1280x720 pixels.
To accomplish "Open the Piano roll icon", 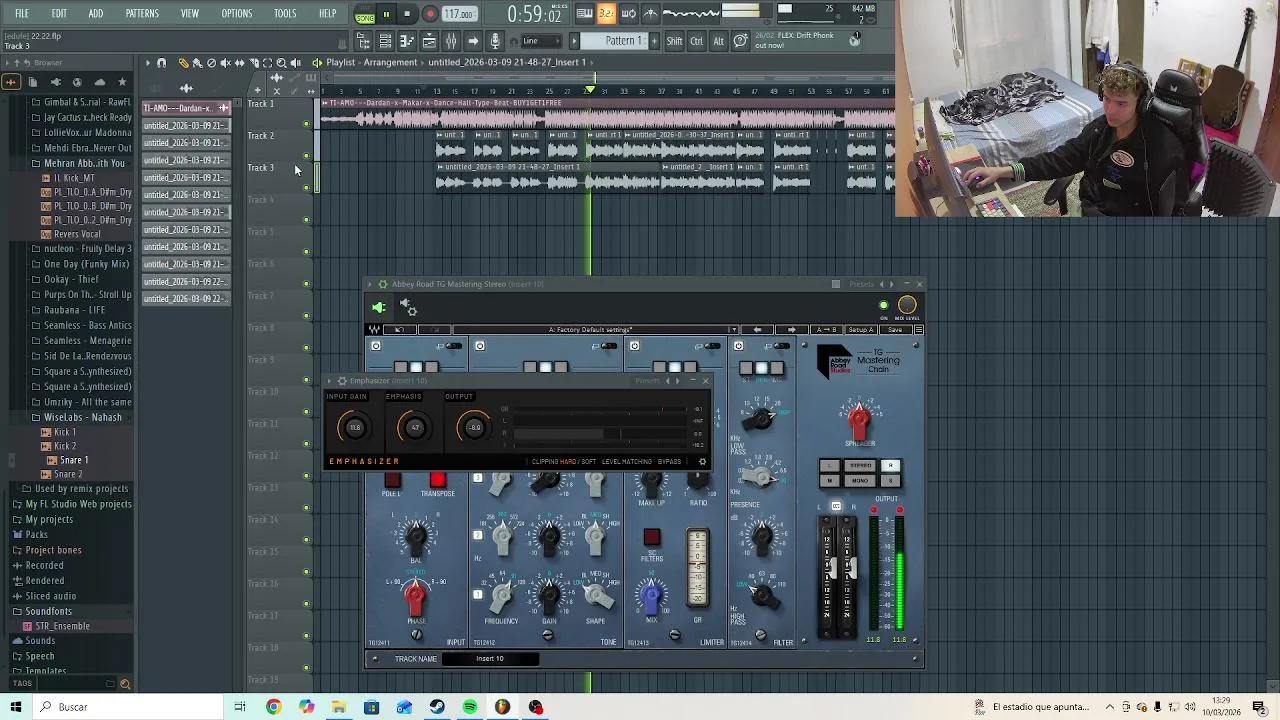I will pyautogui.click(x=407, y=41).
